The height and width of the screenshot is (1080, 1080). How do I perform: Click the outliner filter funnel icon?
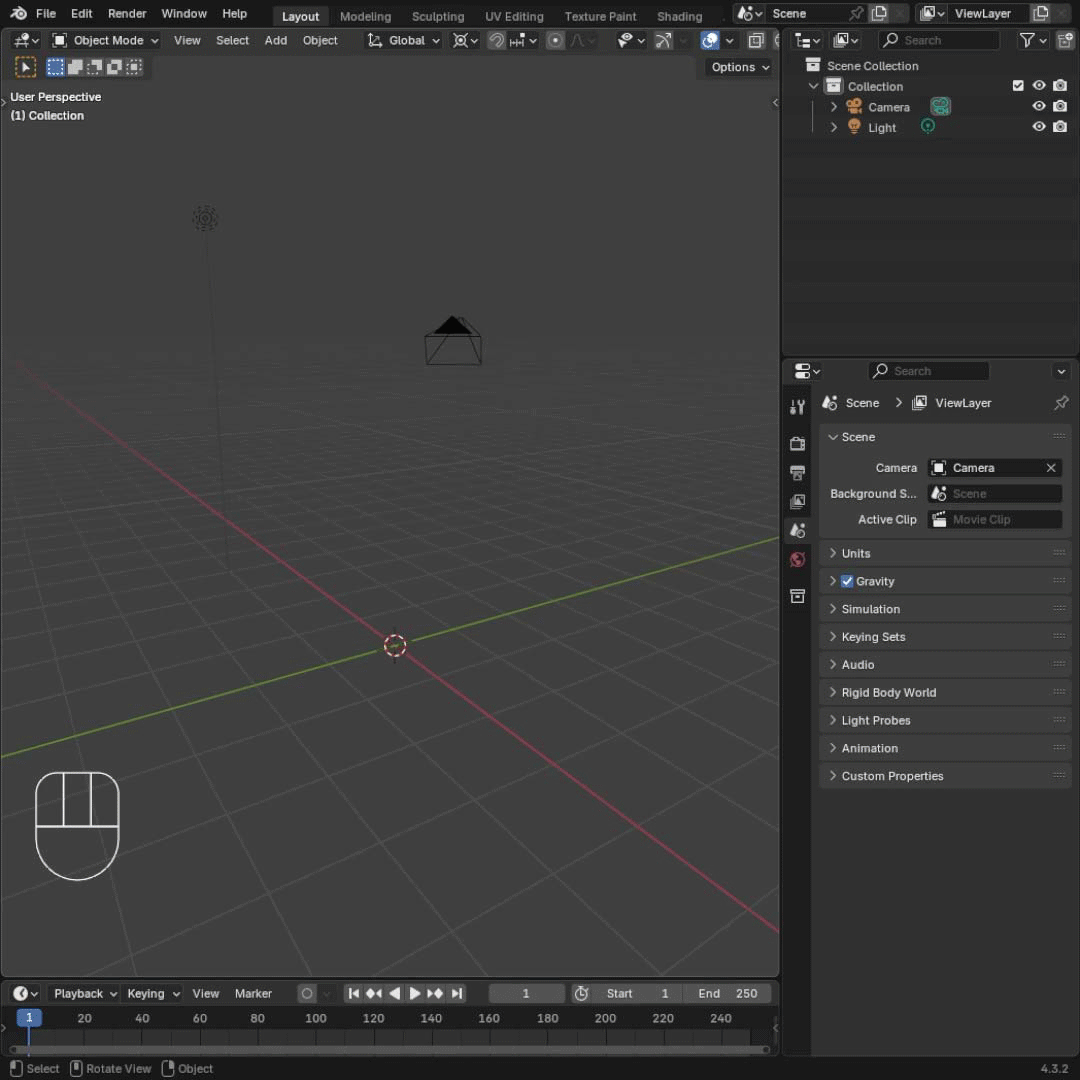click(1027, 40)
